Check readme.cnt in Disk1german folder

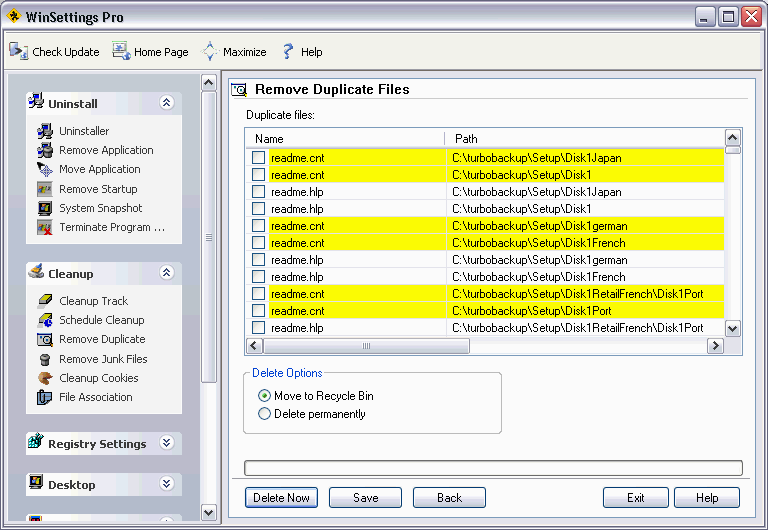tap(258, 226)
